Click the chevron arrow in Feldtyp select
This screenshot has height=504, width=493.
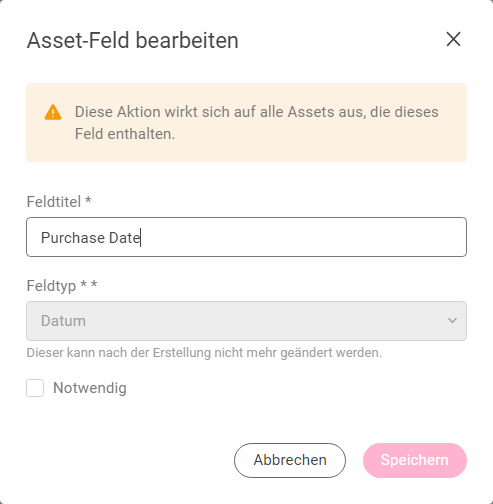(452, 321)
